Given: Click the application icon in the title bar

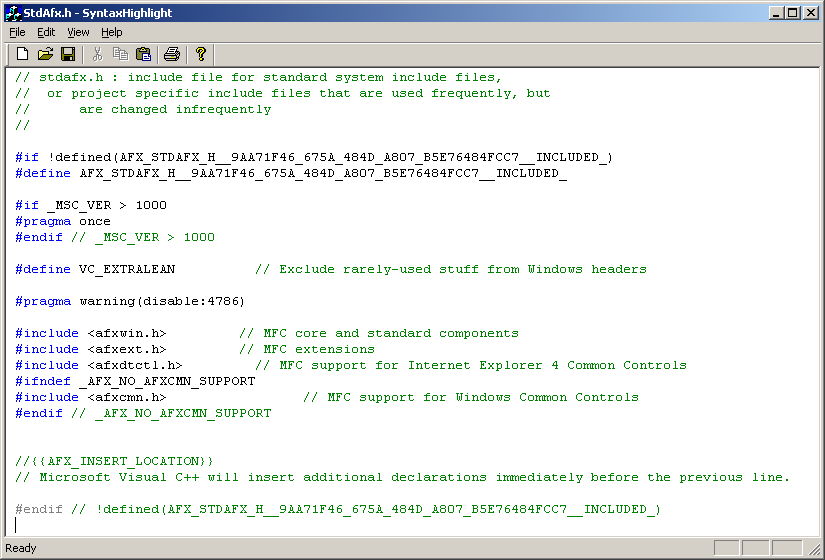Looking at the screenshot, I should 12,12.
